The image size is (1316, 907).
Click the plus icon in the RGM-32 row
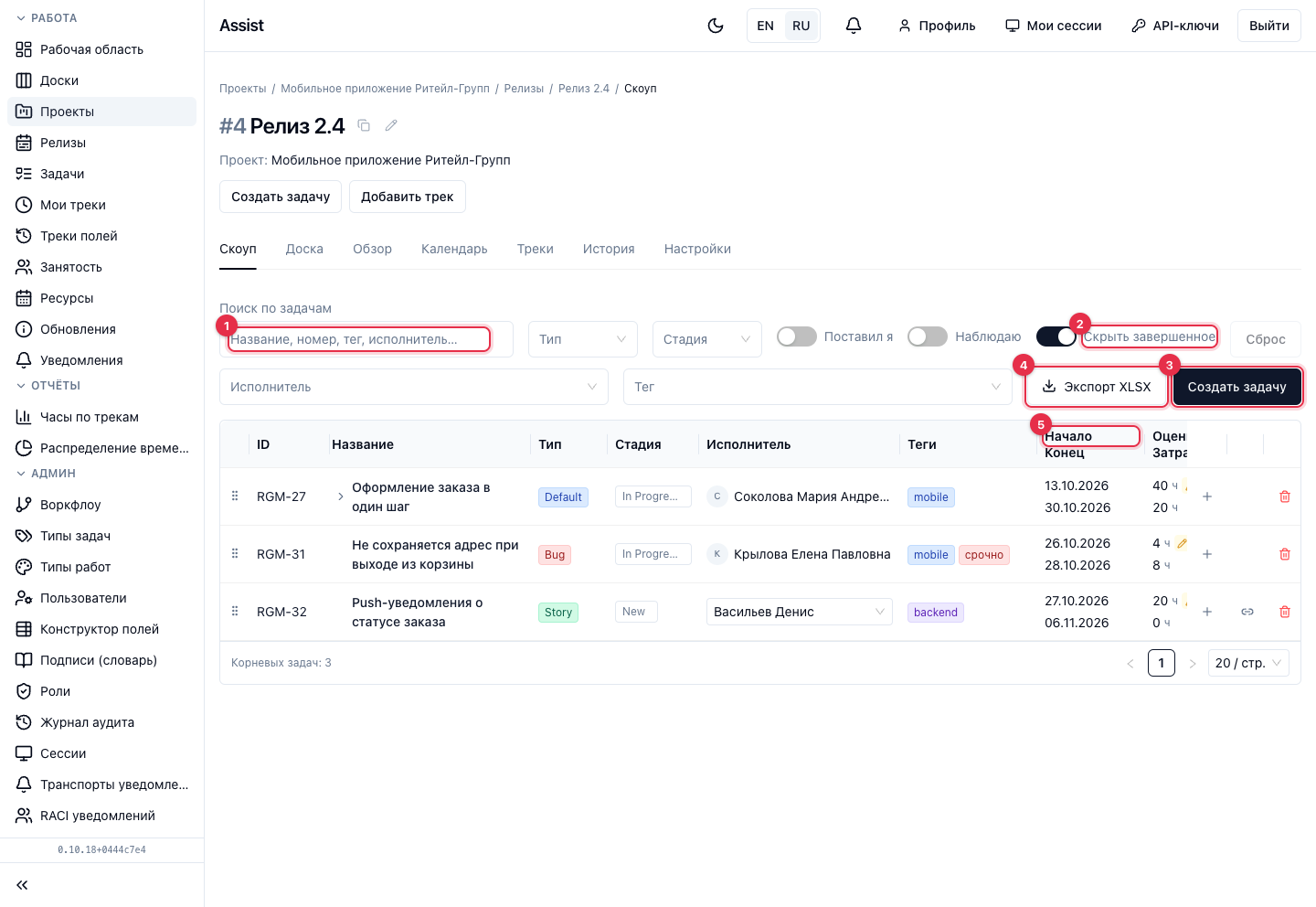1207,612
